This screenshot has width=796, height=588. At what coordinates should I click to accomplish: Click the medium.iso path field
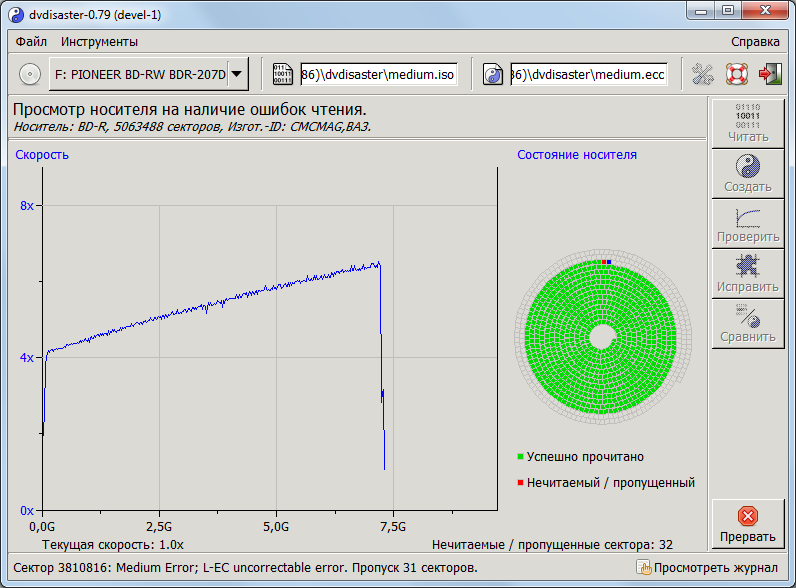[x=378, y=74]
